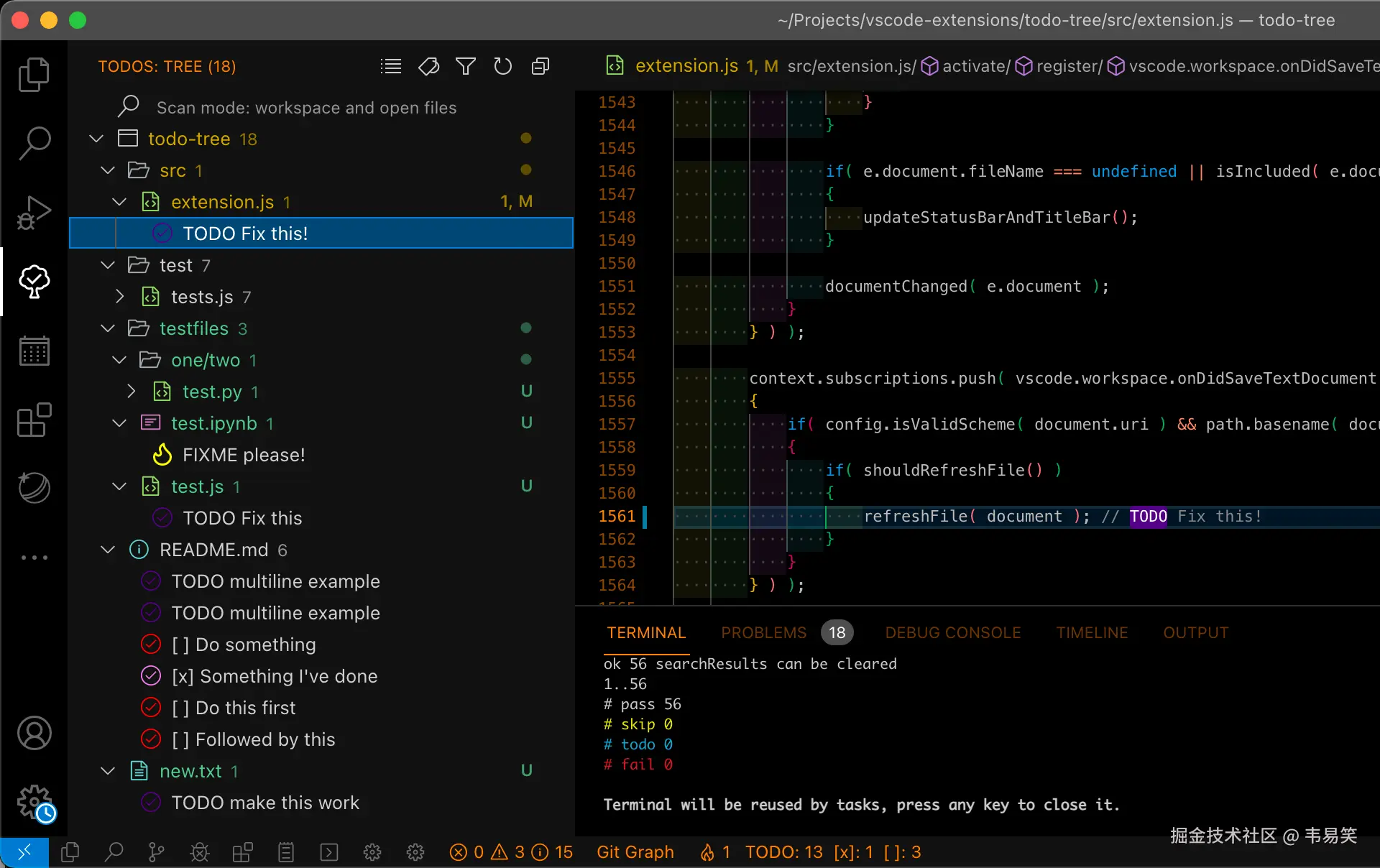Open the Run and Debug view
The image size is (1380, 868).
click(34, 213)
